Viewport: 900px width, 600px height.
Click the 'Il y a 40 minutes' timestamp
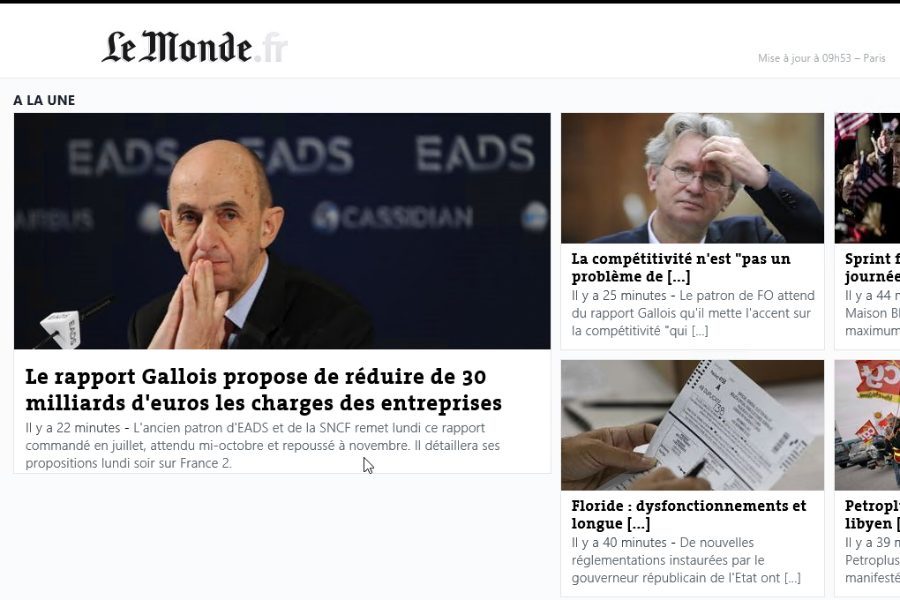(619, 543)
